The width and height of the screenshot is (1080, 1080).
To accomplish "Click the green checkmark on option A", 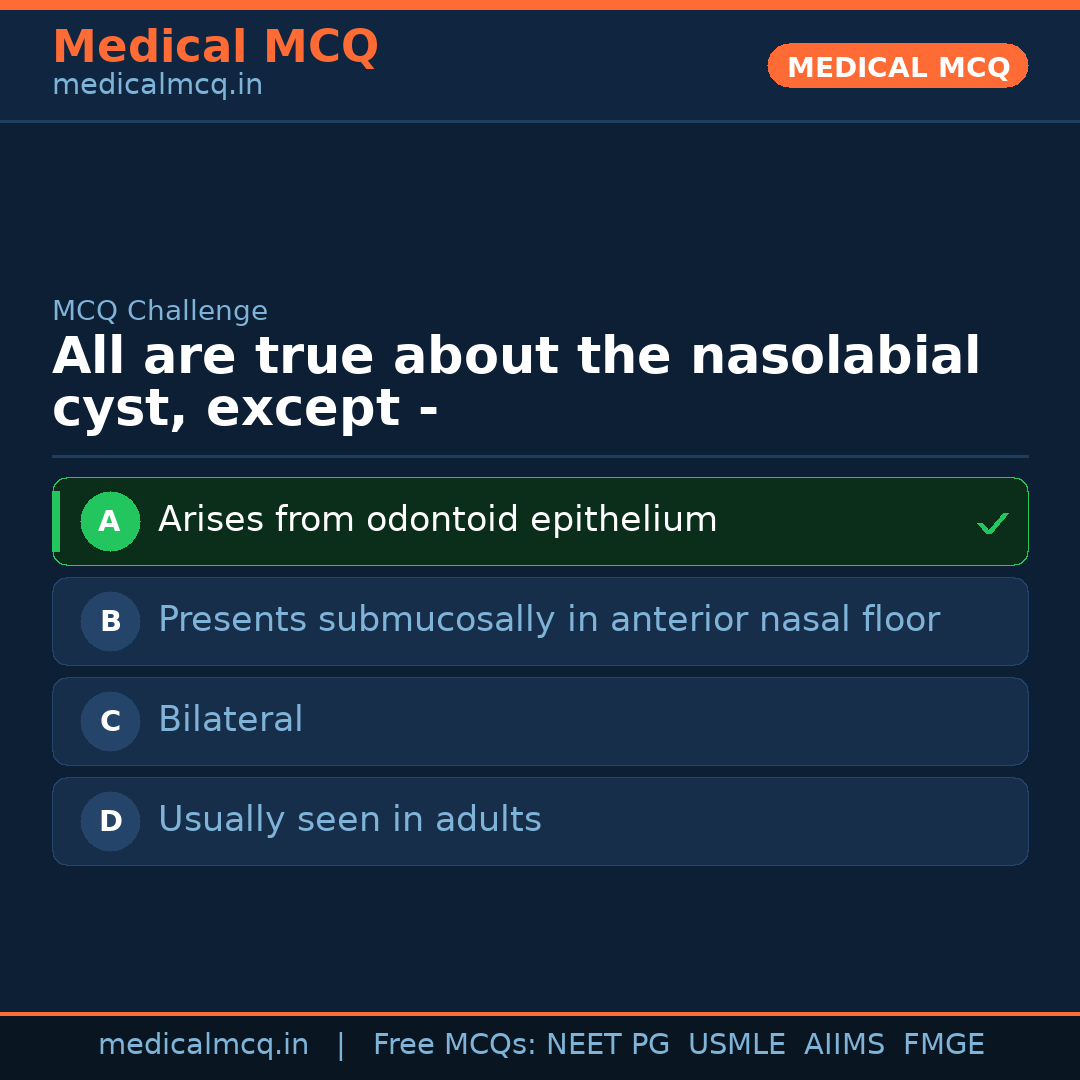I will point(992,523).
